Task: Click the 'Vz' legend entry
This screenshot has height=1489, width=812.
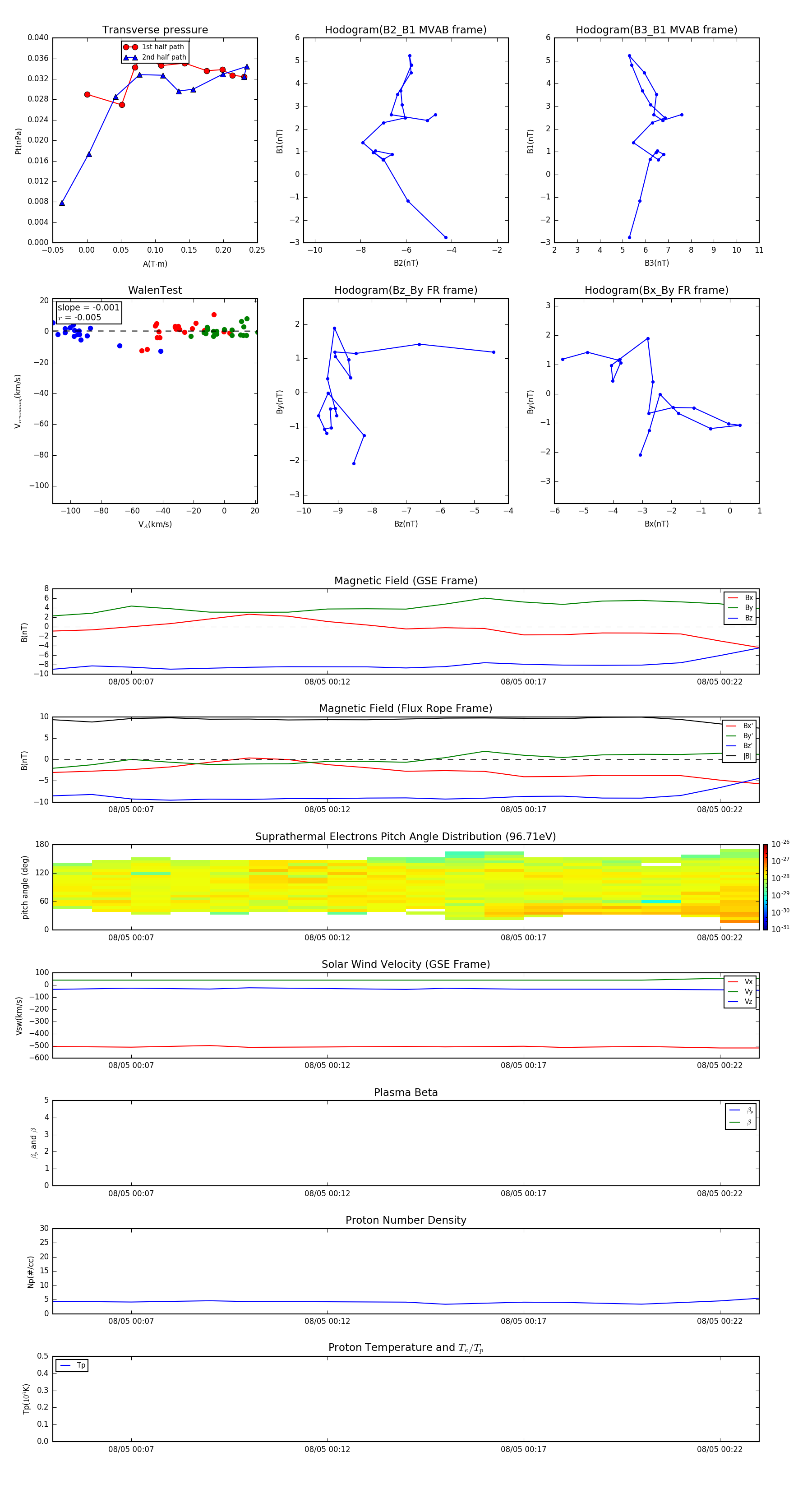Action: click(741, 1002)
